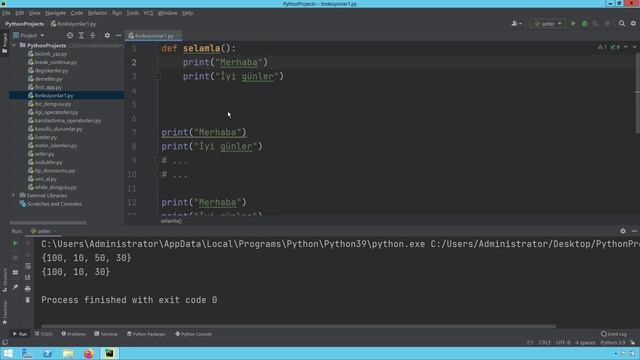Open Firefox from taskbar

[89, 353]
